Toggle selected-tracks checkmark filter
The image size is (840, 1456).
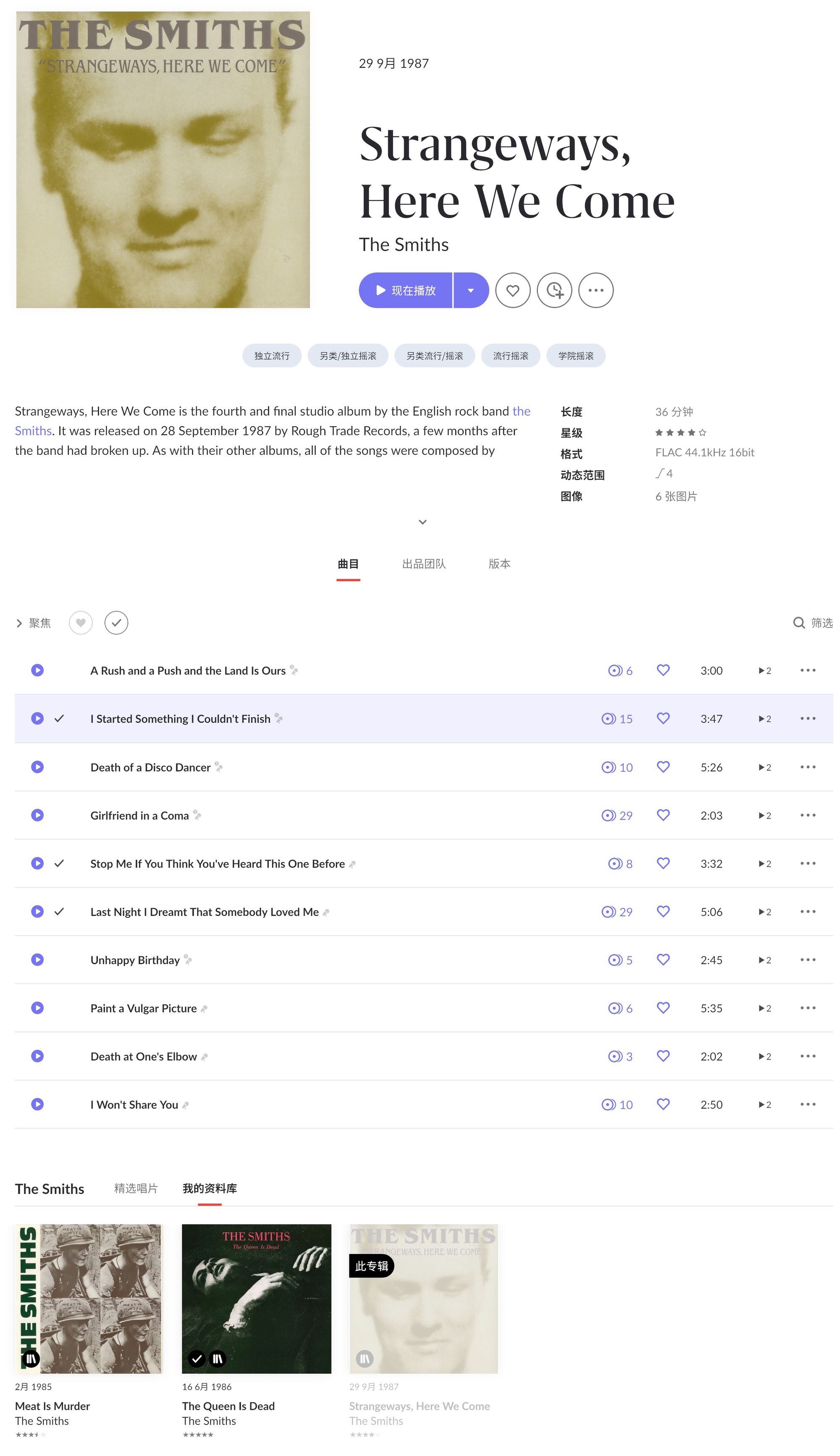point(116,623)
